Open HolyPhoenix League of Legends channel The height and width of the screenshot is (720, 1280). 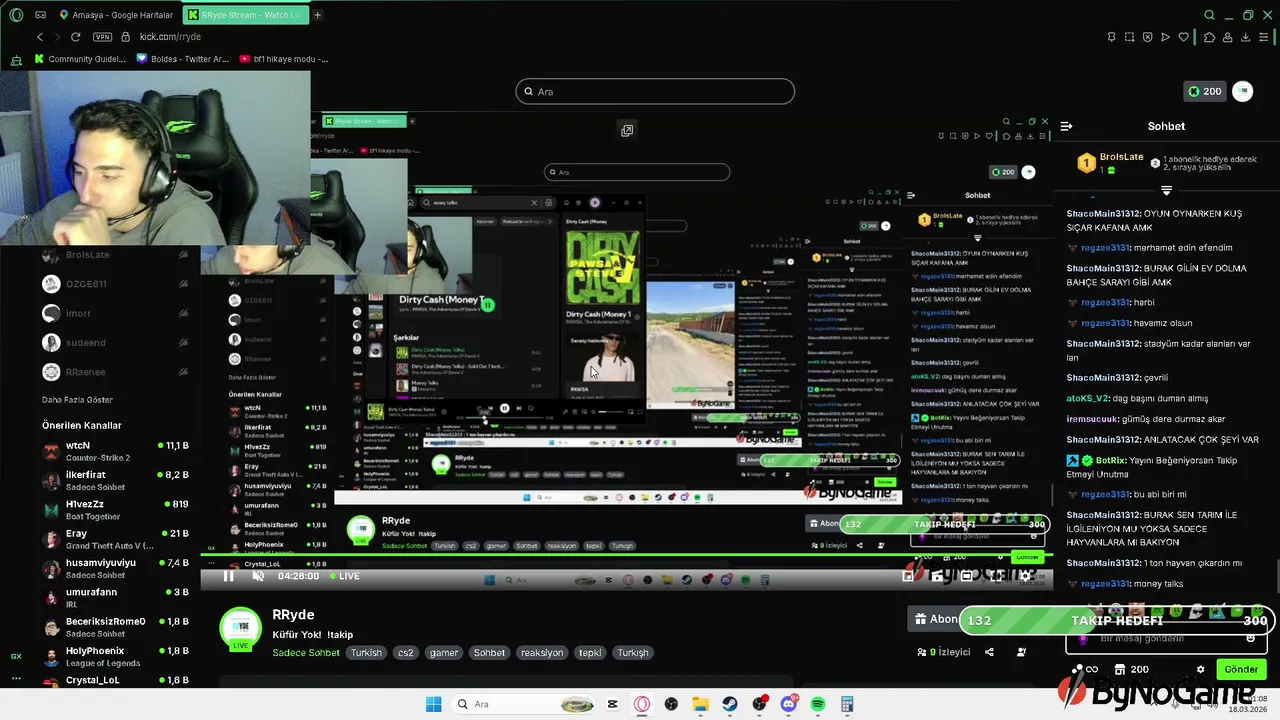115,656
